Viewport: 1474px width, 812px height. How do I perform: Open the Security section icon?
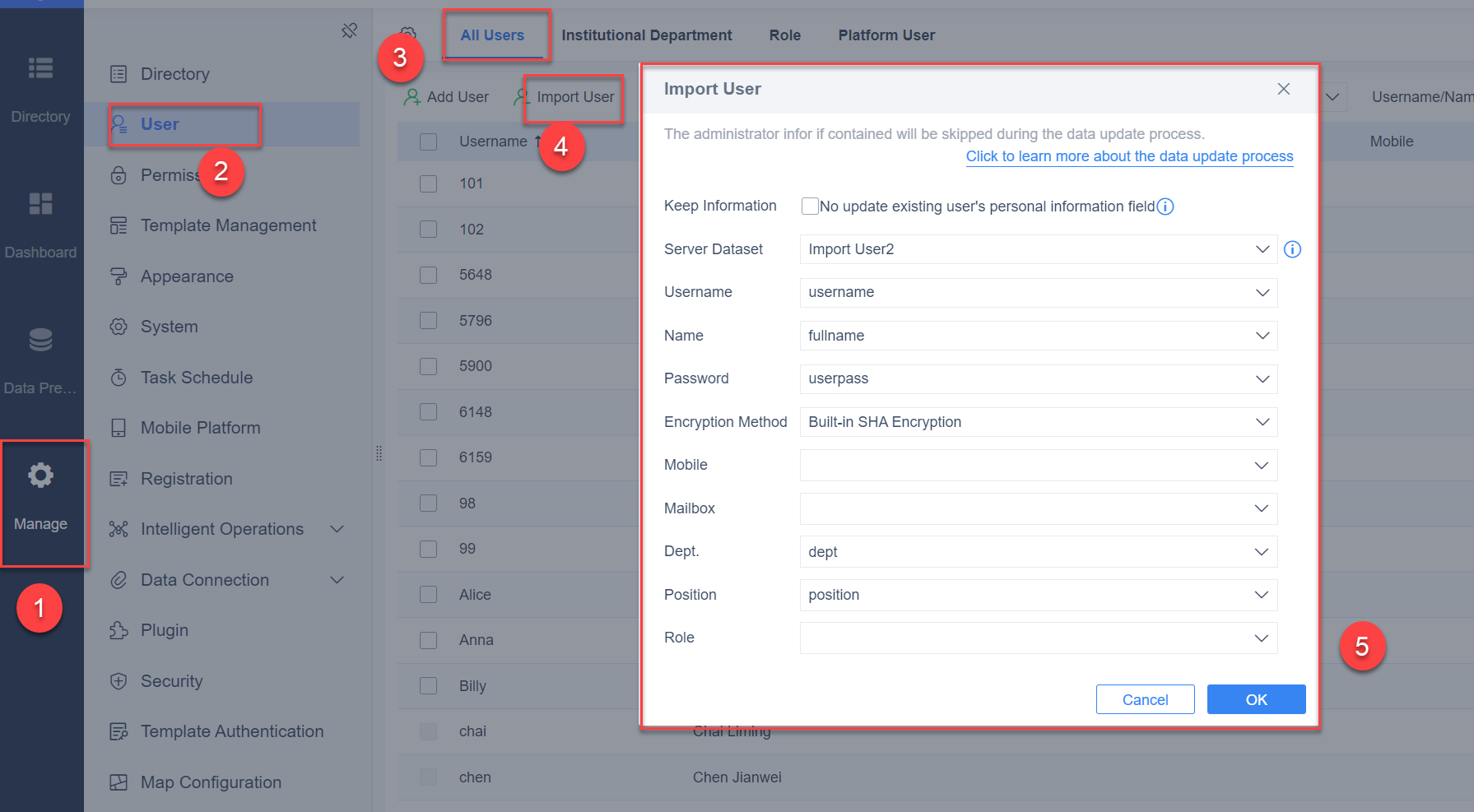(x=119, y=680)
